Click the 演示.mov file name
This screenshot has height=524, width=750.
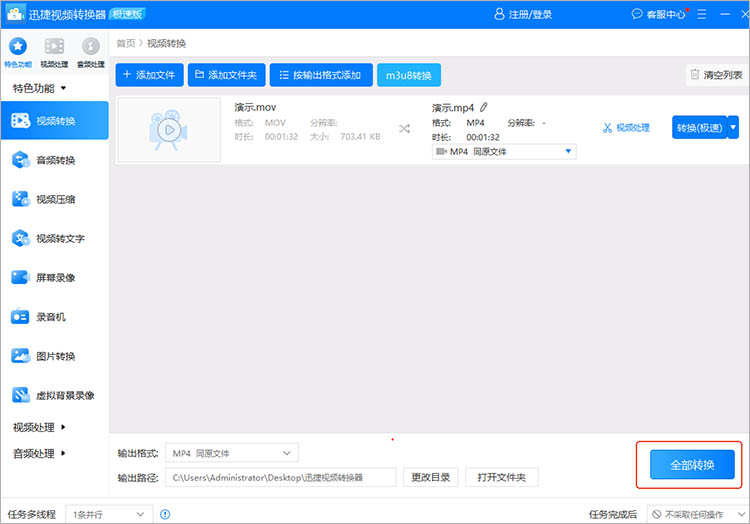click(255, 107)
